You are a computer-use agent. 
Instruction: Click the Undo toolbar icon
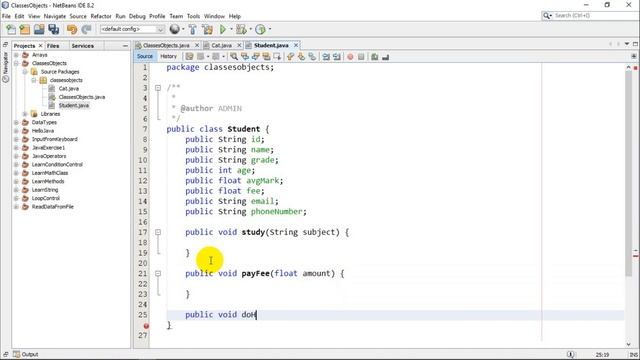coord(72,29)
